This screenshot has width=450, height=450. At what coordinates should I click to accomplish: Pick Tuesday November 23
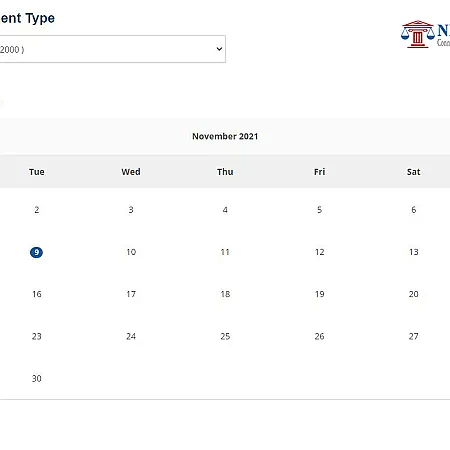click(x=37, y=336)
